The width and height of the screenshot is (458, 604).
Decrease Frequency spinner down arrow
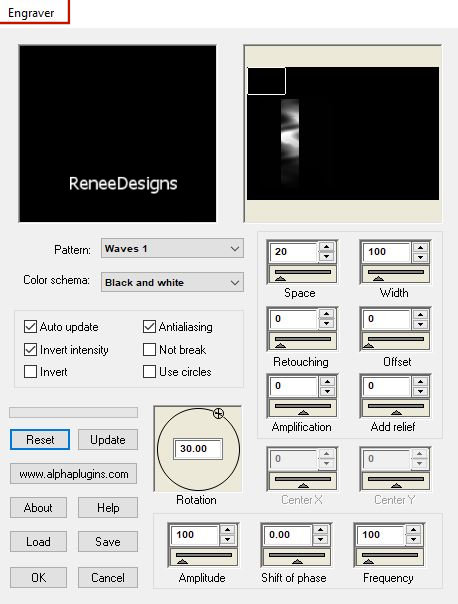413,539
